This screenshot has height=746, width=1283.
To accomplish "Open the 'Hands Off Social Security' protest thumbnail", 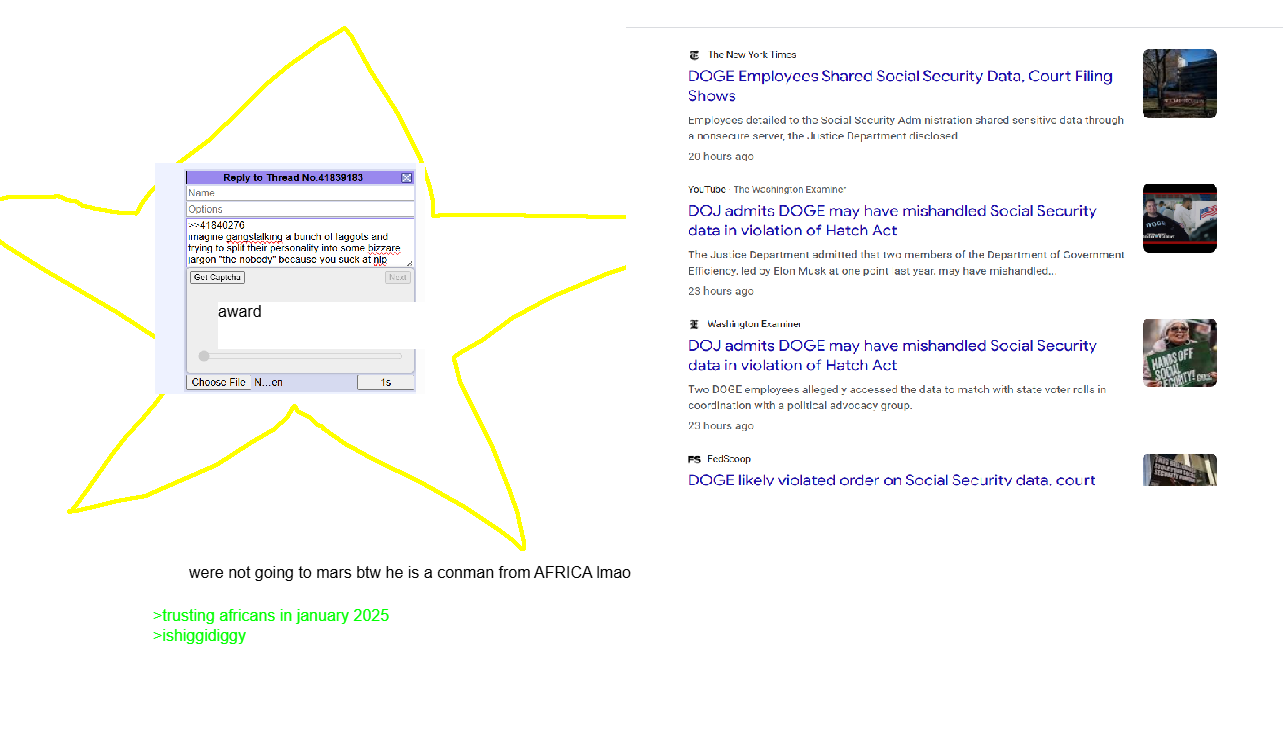I will click(x=1180, y=353).
